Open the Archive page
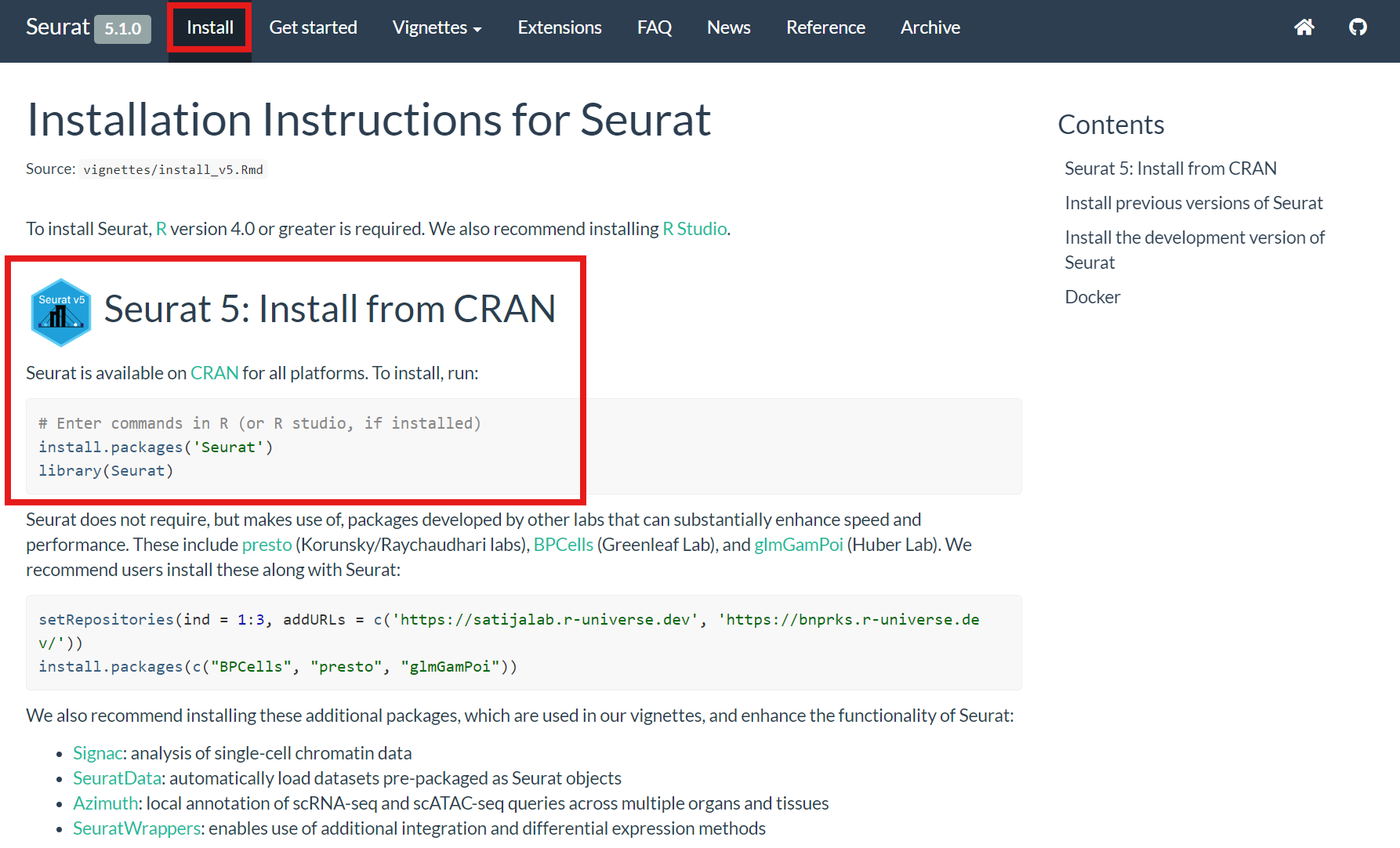Screen dimensions: 1400x848 (x=930, y=27)
